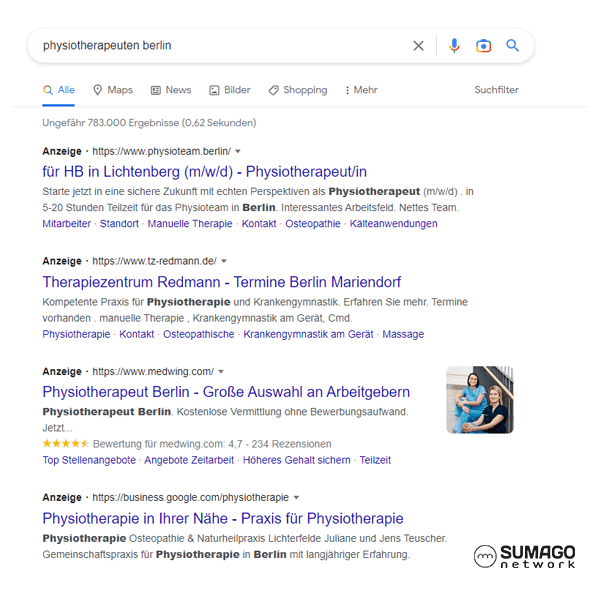Click the Angebote Zeitarbeit sitelink
Image resolution: width=600 pixels, height=600 pixels.
click(189, 460)
